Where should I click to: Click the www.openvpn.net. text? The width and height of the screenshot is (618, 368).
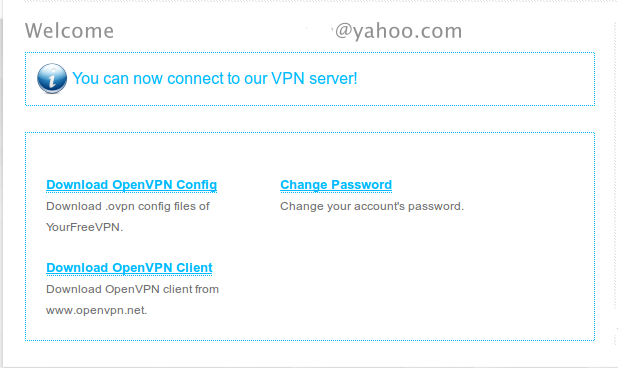pos(97,310)
